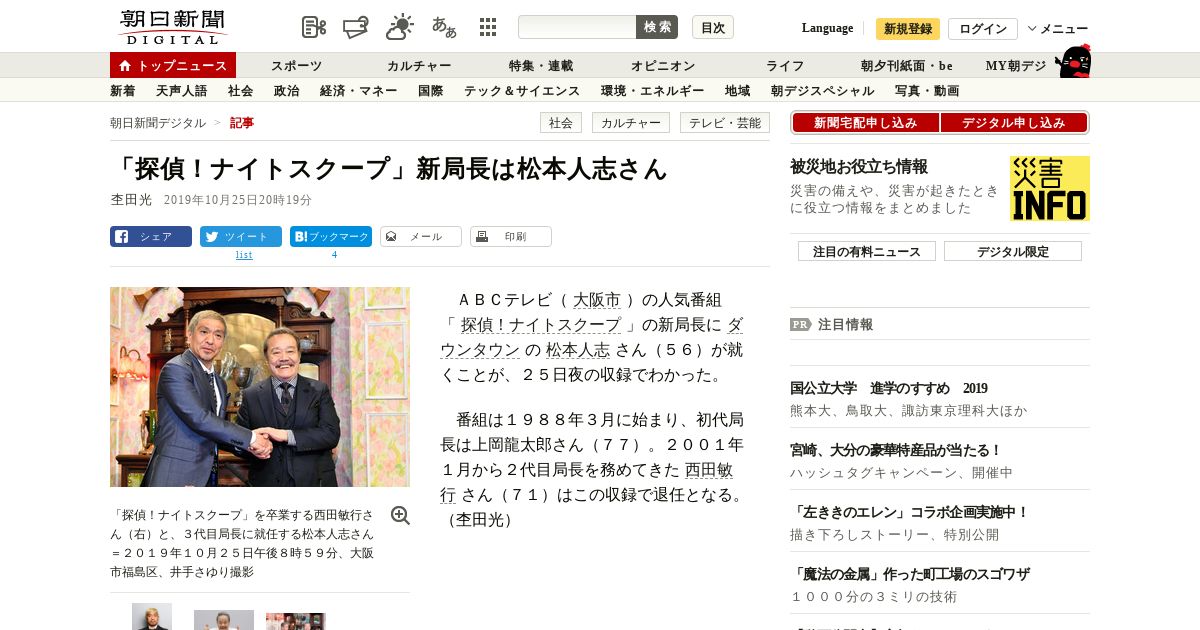Click the ログイン button

pyautogui.click(x=983, y=29)
